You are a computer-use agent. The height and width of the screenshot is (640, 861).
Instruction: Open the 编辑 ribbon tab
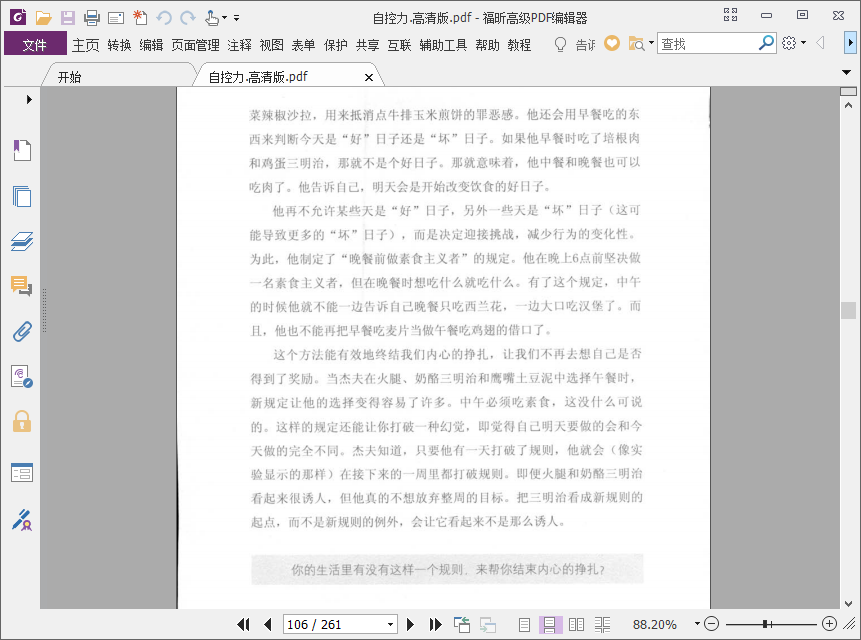(151, 45)
